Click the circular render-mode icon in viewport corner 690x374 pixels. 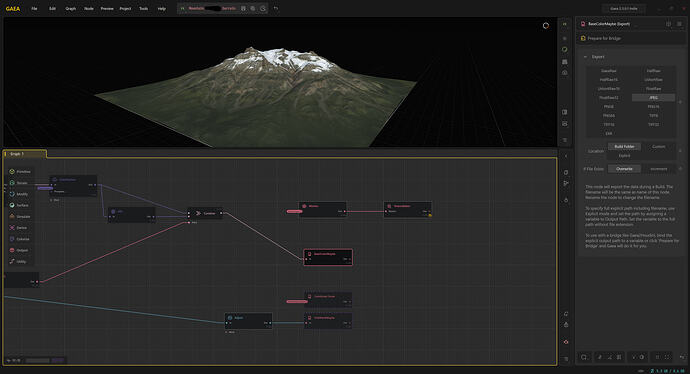point(546,26)
